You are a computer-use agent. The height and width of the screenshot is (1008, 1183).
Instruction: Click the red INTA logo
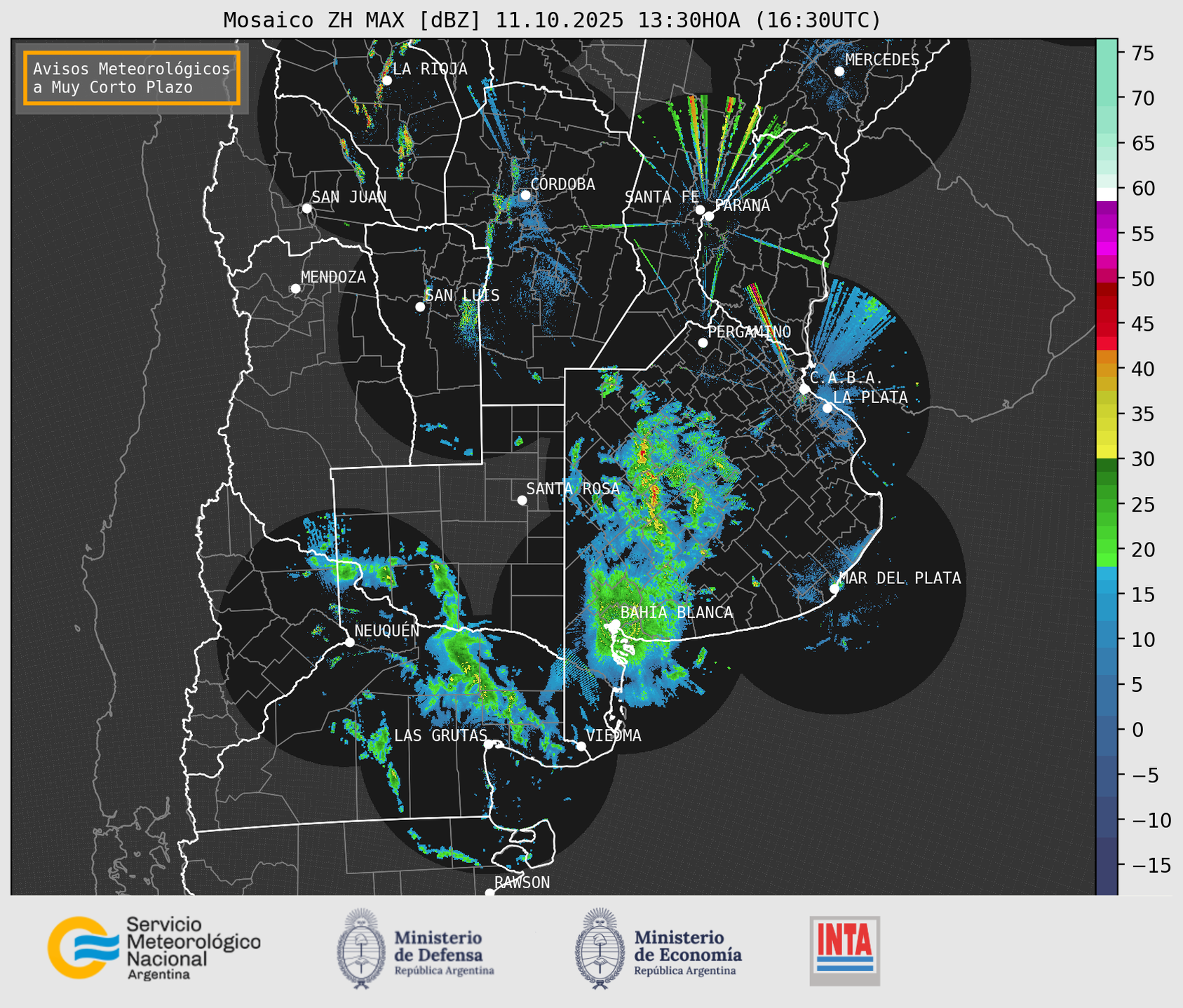[844, 950]
